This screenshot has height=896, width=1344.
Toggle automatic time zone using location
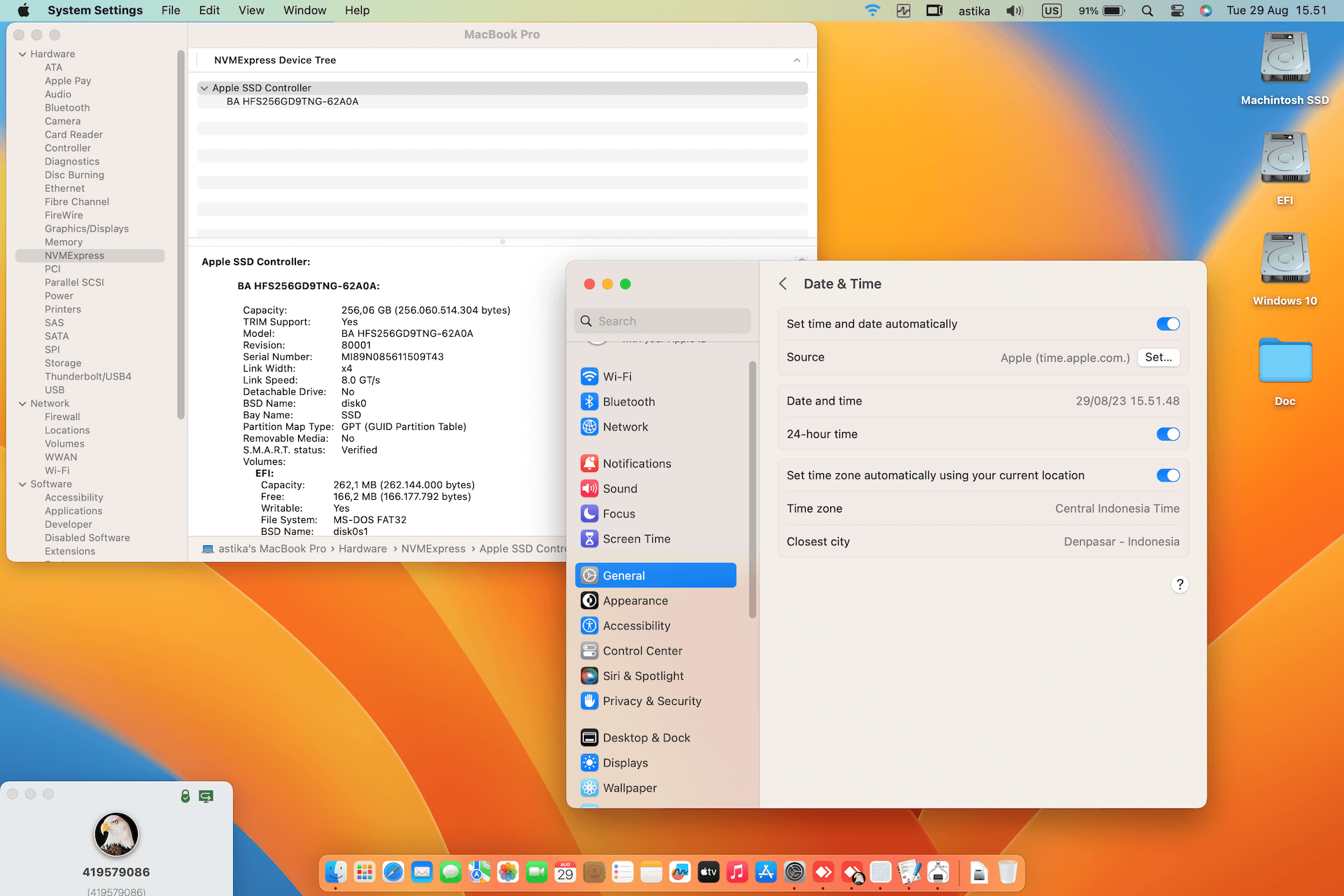pyautogui.click(x=1168, y=475)
